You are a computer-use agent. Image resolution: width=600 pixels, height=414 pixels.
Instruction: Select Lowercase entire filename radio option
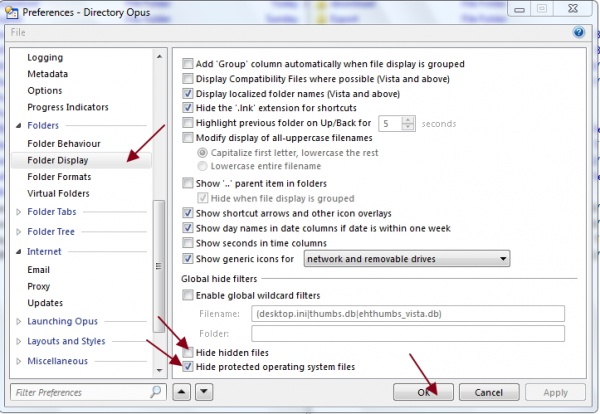coord(202,166)
